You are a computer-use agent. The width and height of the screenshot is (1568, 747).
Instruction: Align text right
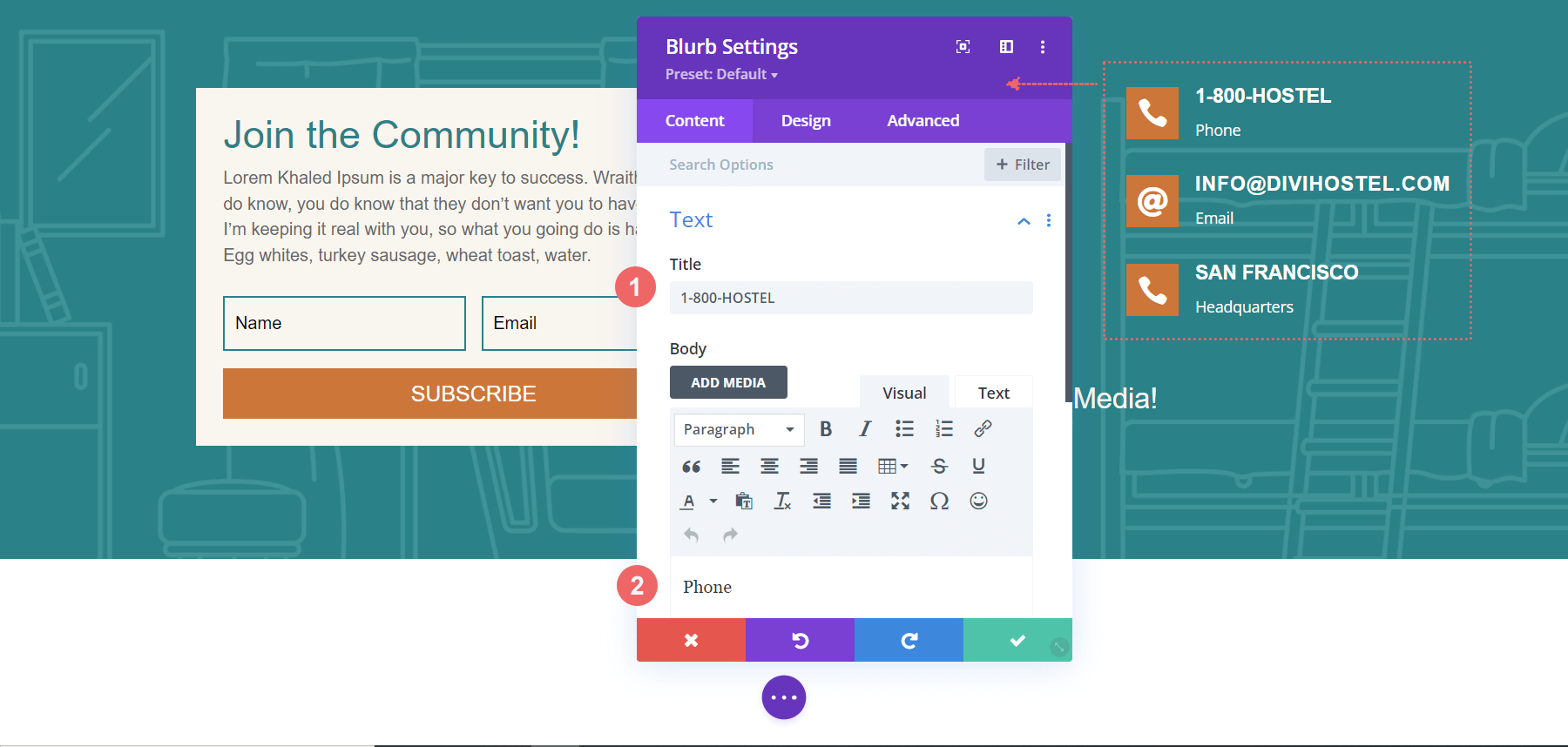[808, 467]
